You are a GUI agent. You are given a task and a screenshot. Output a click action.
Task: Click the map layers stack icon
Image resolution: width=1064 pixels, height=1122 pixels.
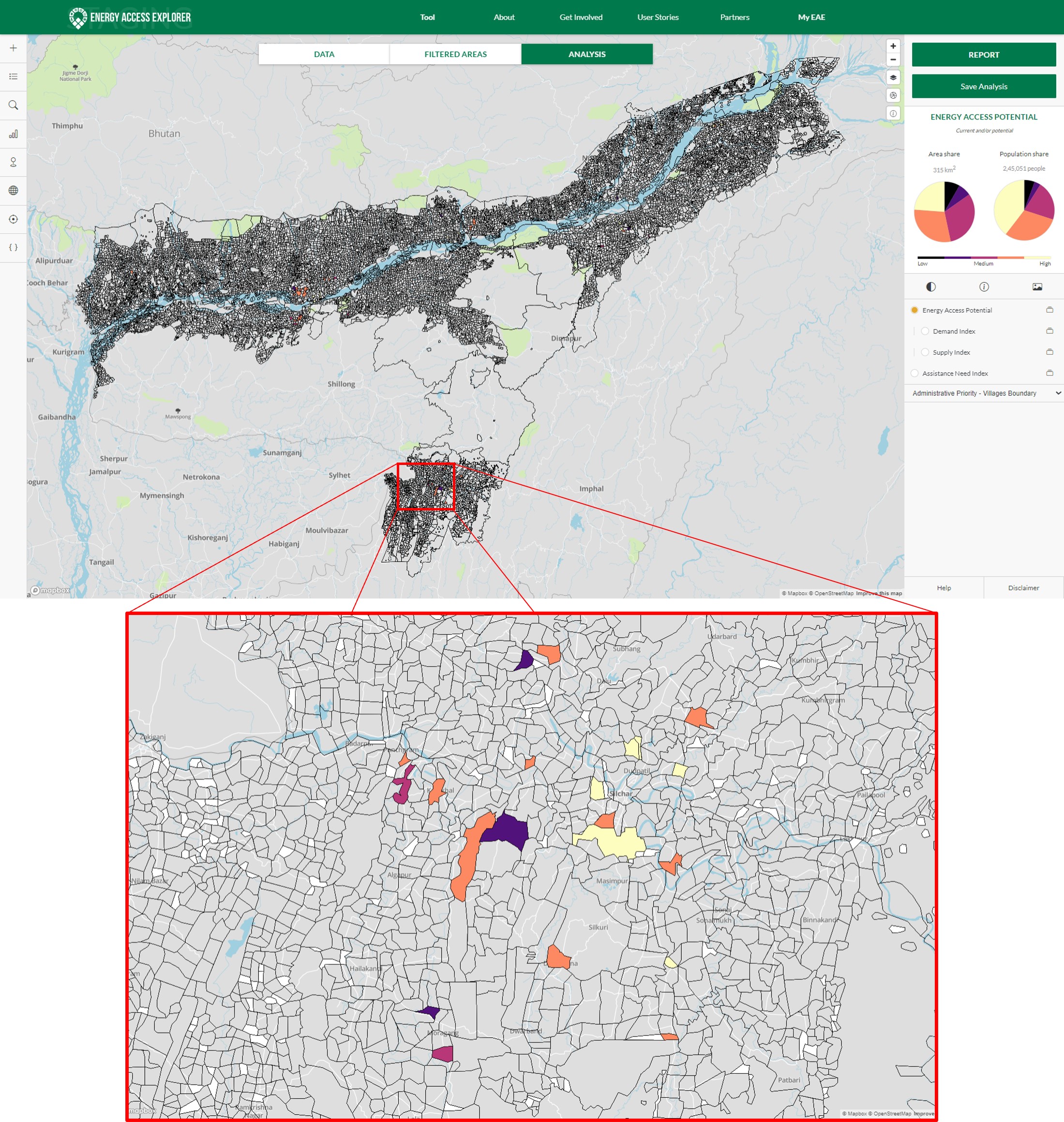click(893, 78)
